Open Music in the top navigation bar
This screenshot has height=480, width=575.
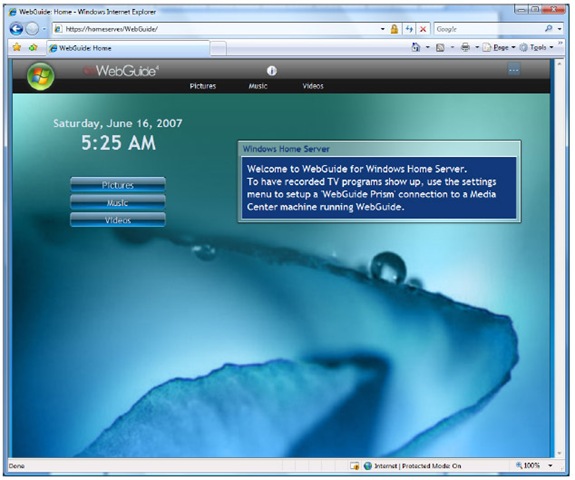258,86
